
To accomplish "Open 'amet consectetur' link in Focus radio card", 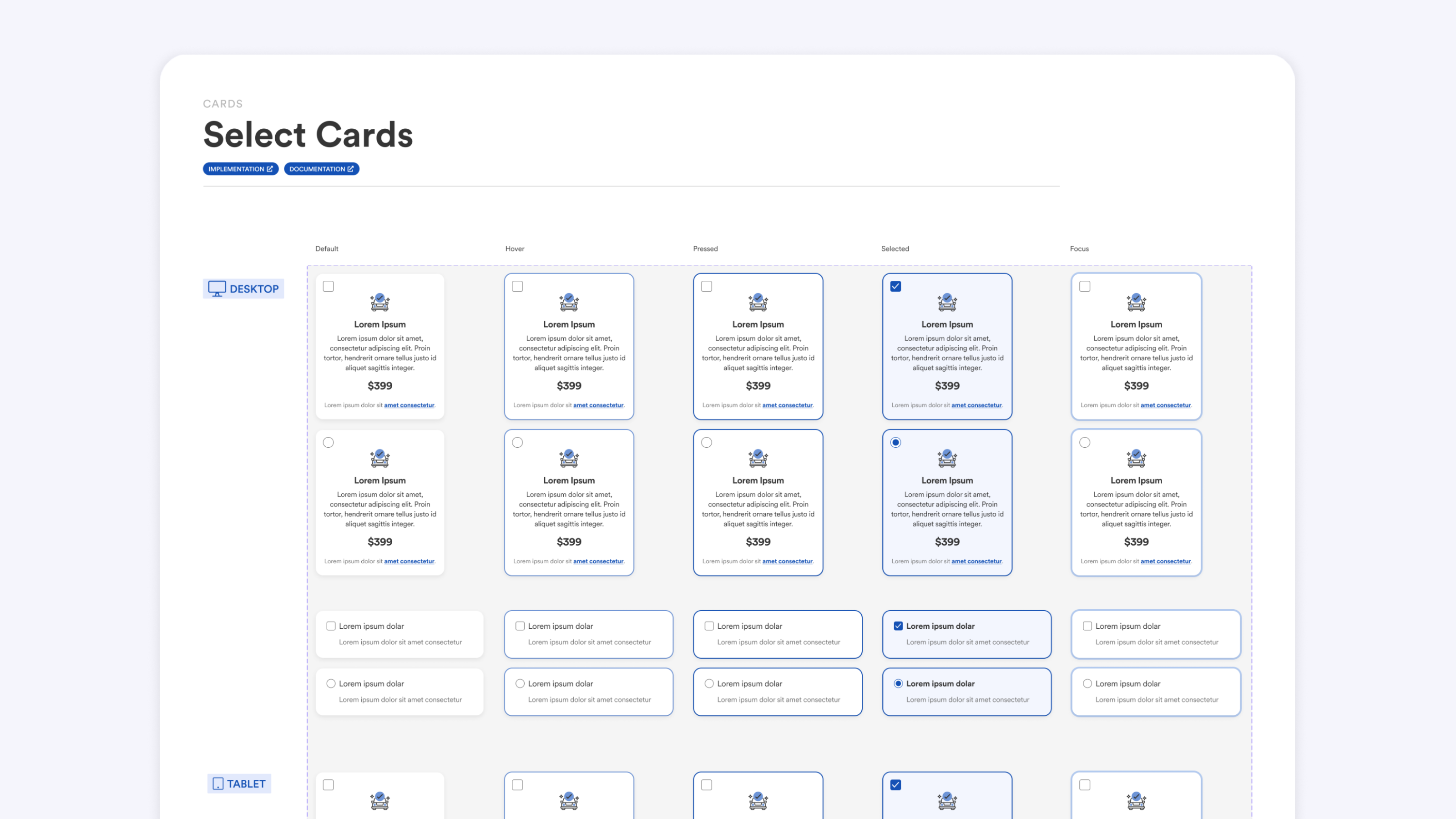I will (x=1165, y=561).
